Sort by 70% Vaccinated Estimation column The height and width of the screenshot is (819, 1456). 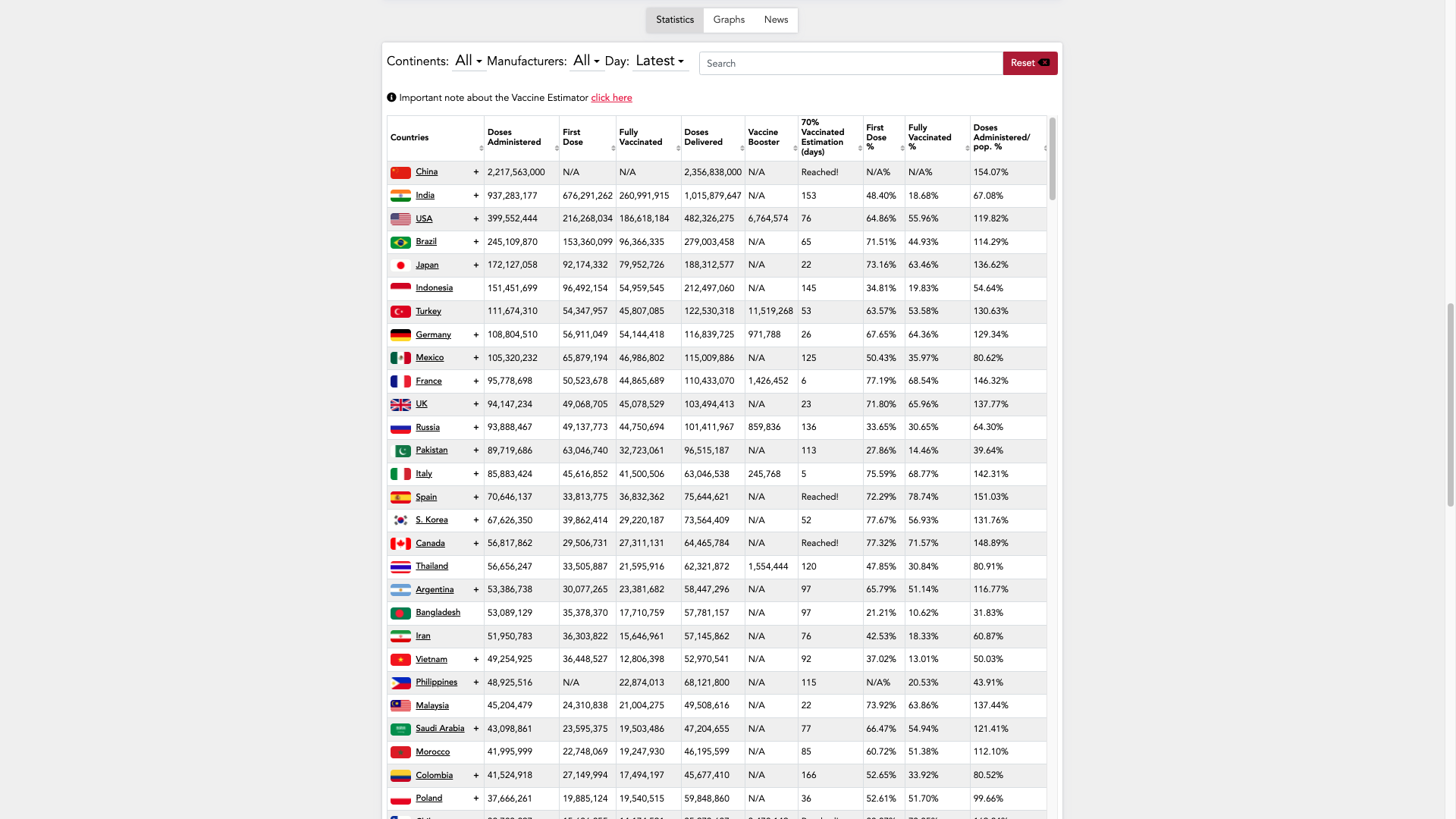click(x=830, y=138)
